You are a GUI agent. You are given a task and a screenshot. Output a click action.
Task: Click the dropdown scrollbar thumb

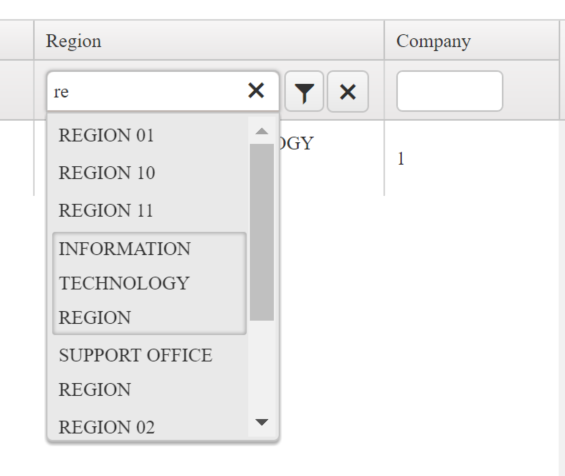point(262,232)
